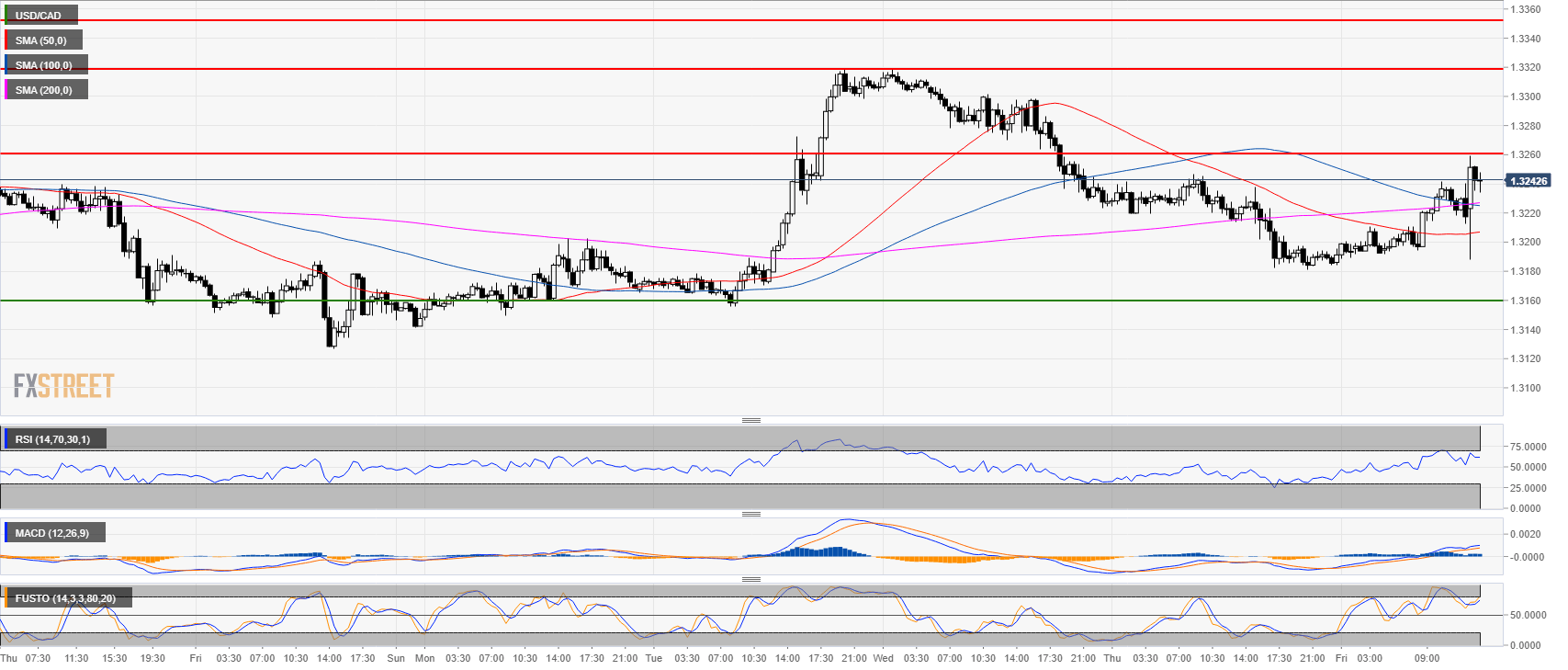Screen dimensions: 1568x670
Task: Open the RSI (14,70,30,1) indicator label
Action: pos(53,439)
